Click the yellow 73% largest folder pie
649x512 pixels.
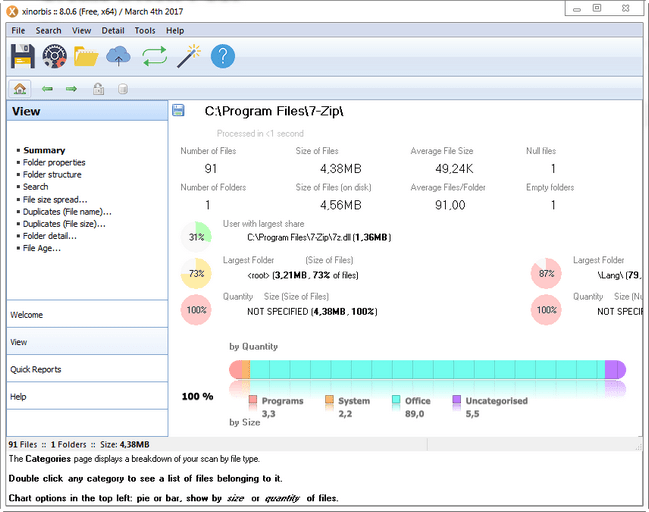click(x=196, y=273)
